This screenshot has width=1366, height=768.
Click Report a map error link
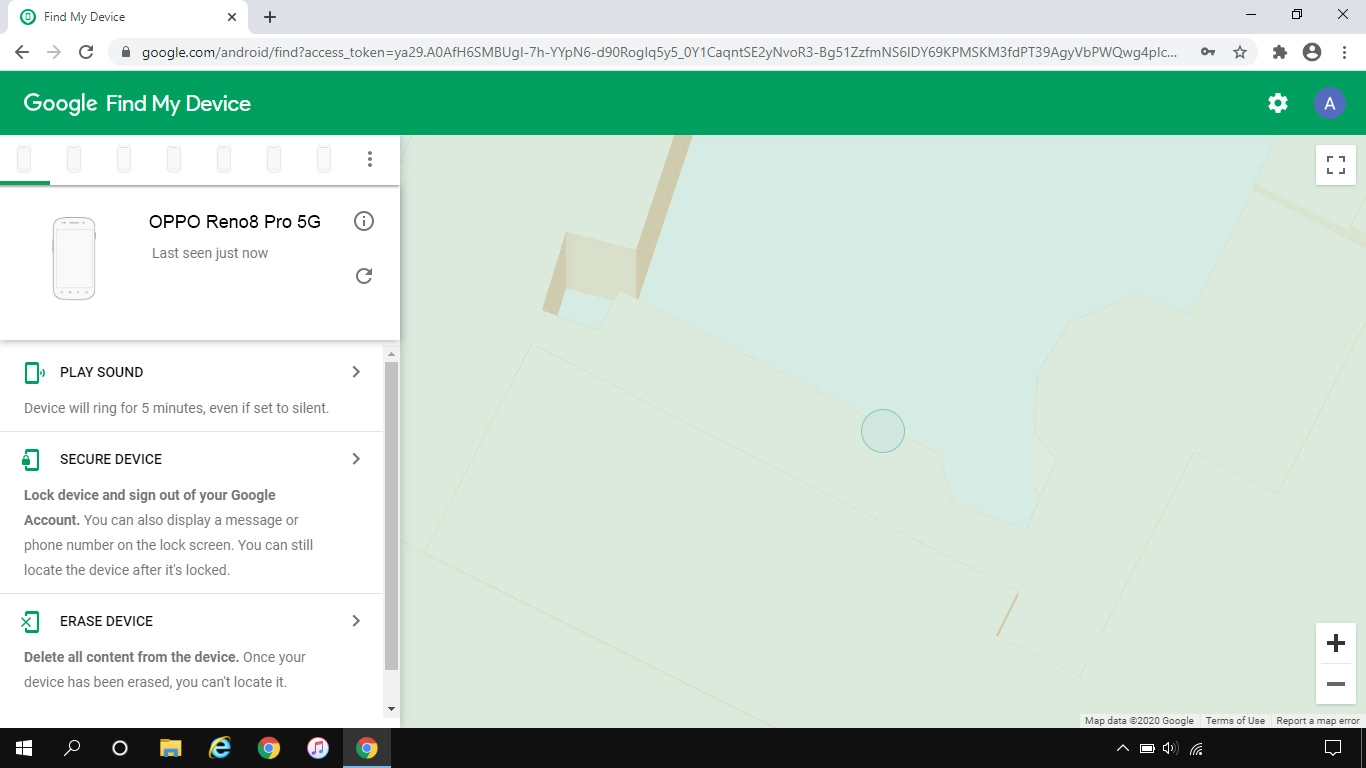(x=1317, y=721)
